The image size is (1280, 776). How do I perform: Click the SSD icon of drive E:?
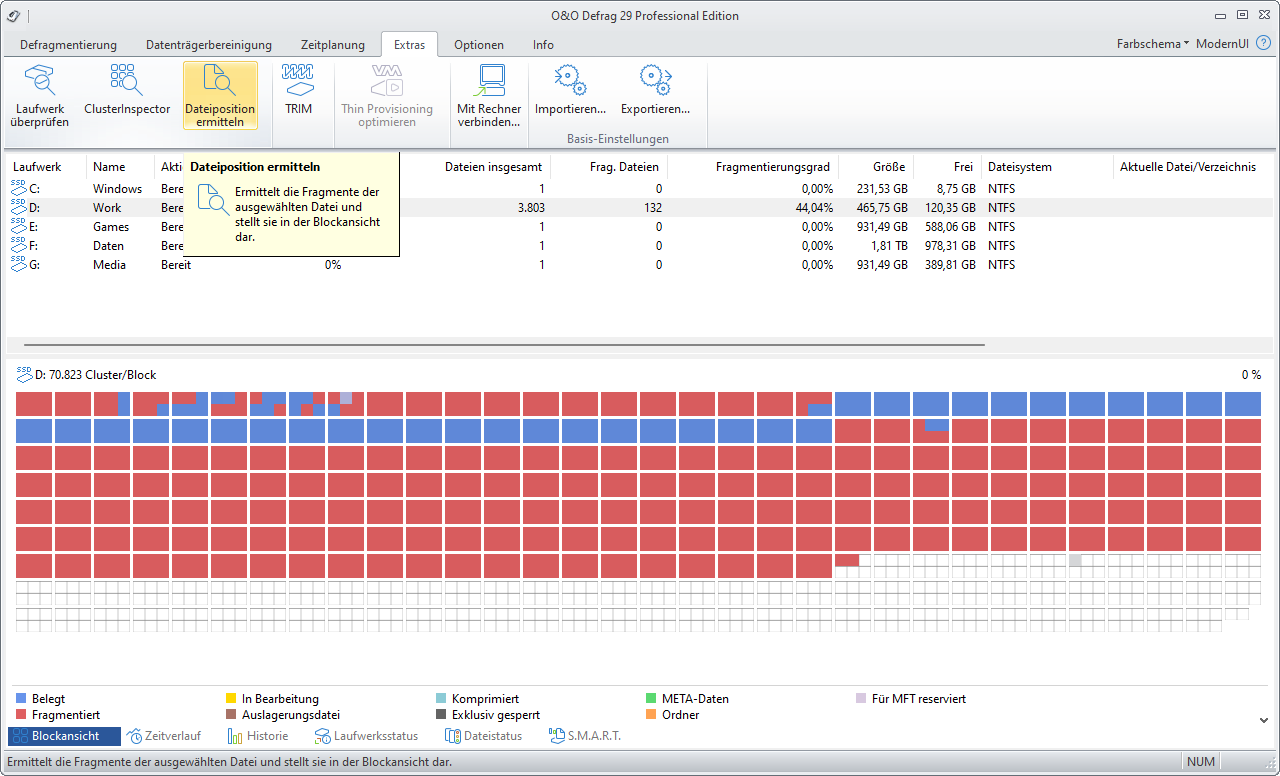point(19,225)
